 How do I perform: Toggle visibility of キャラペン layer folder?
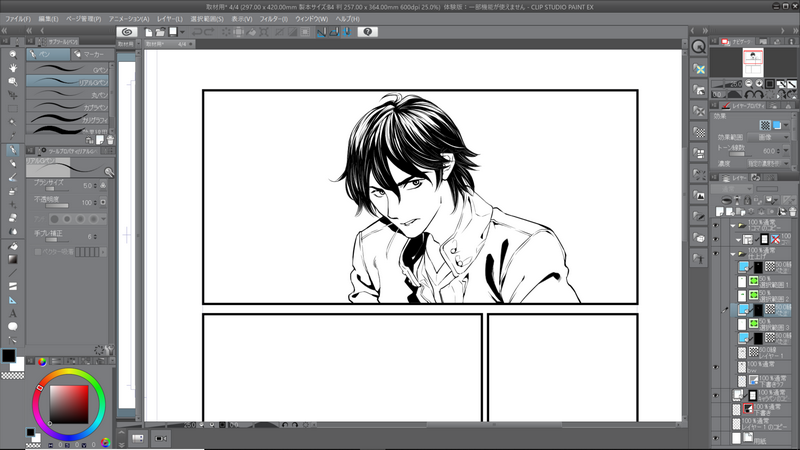(x=716, y=395)
